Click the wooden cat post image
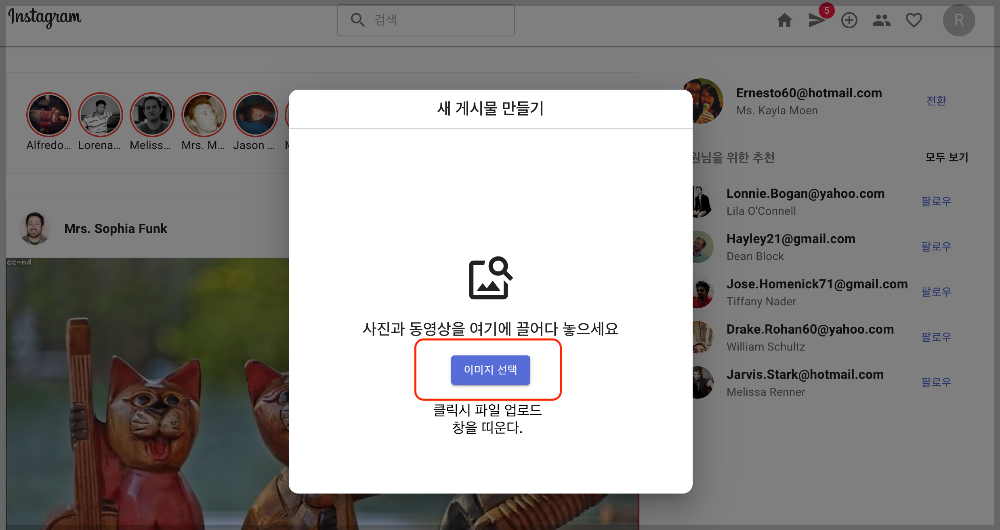 pyautogui.click(x=147, y=394)
